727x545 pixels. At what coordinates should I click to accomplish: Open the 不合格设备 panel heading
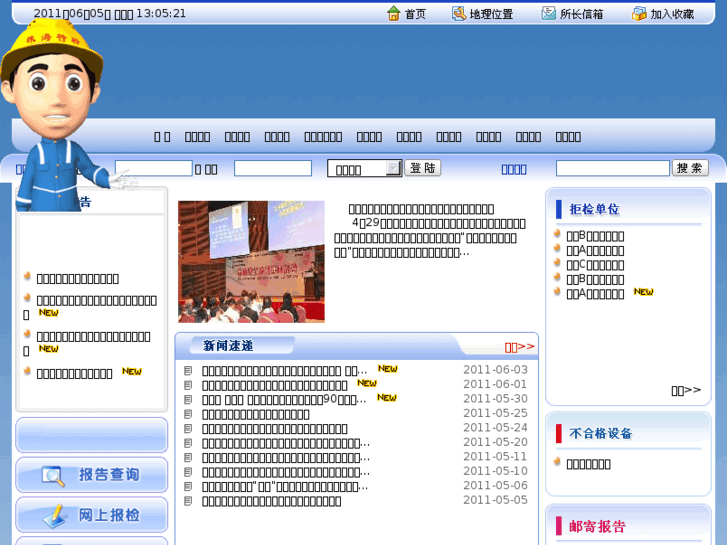point(600,434)
